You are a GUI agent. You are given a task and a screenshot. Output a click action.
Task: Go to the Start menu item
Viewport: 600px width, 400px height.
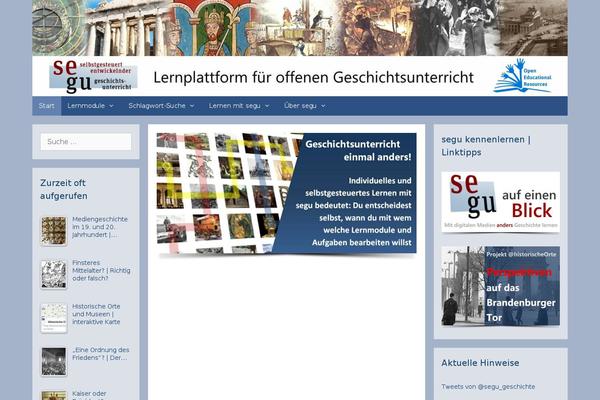point(46,106)
